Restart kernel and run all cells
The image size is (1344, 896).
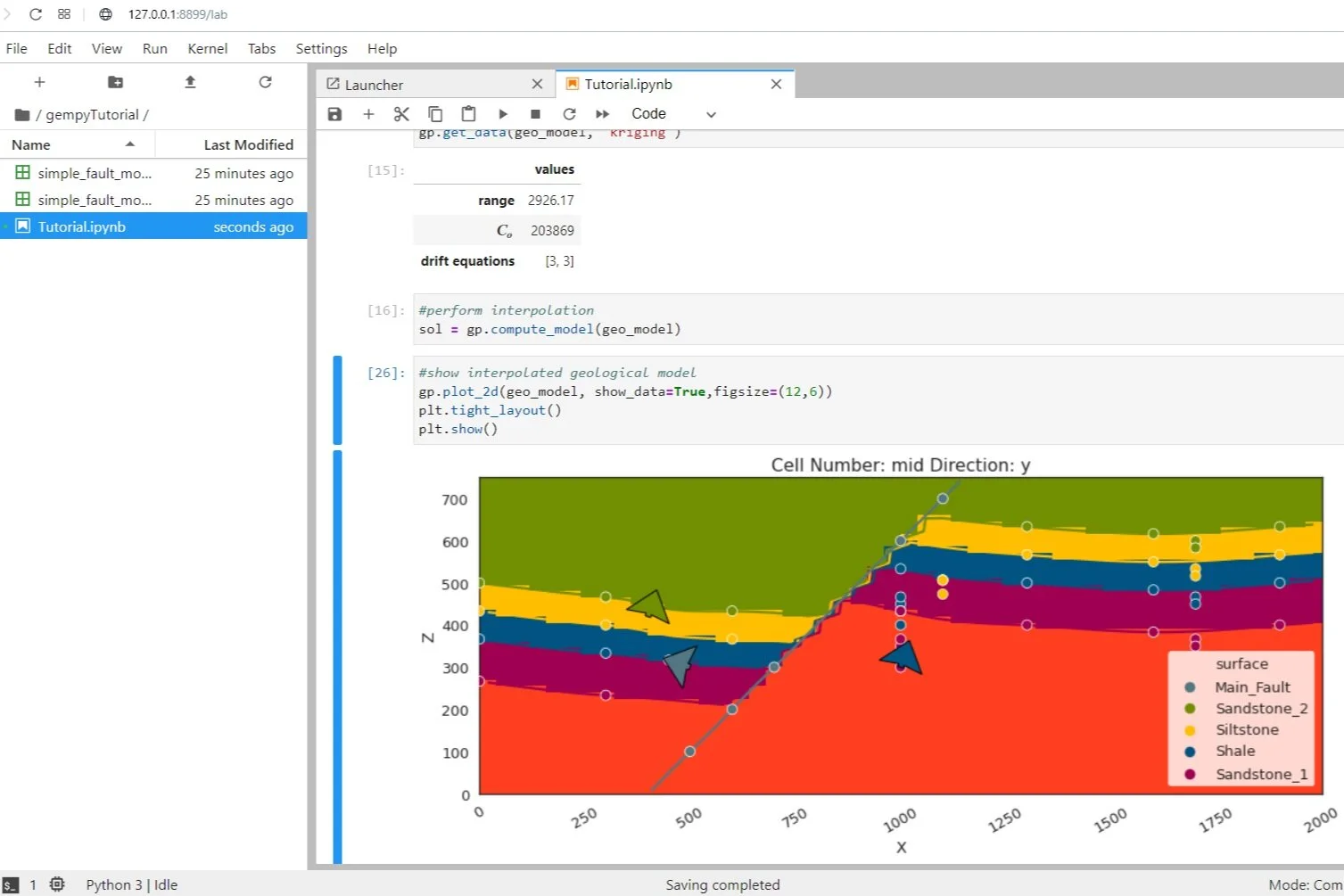tap(602, 113)
